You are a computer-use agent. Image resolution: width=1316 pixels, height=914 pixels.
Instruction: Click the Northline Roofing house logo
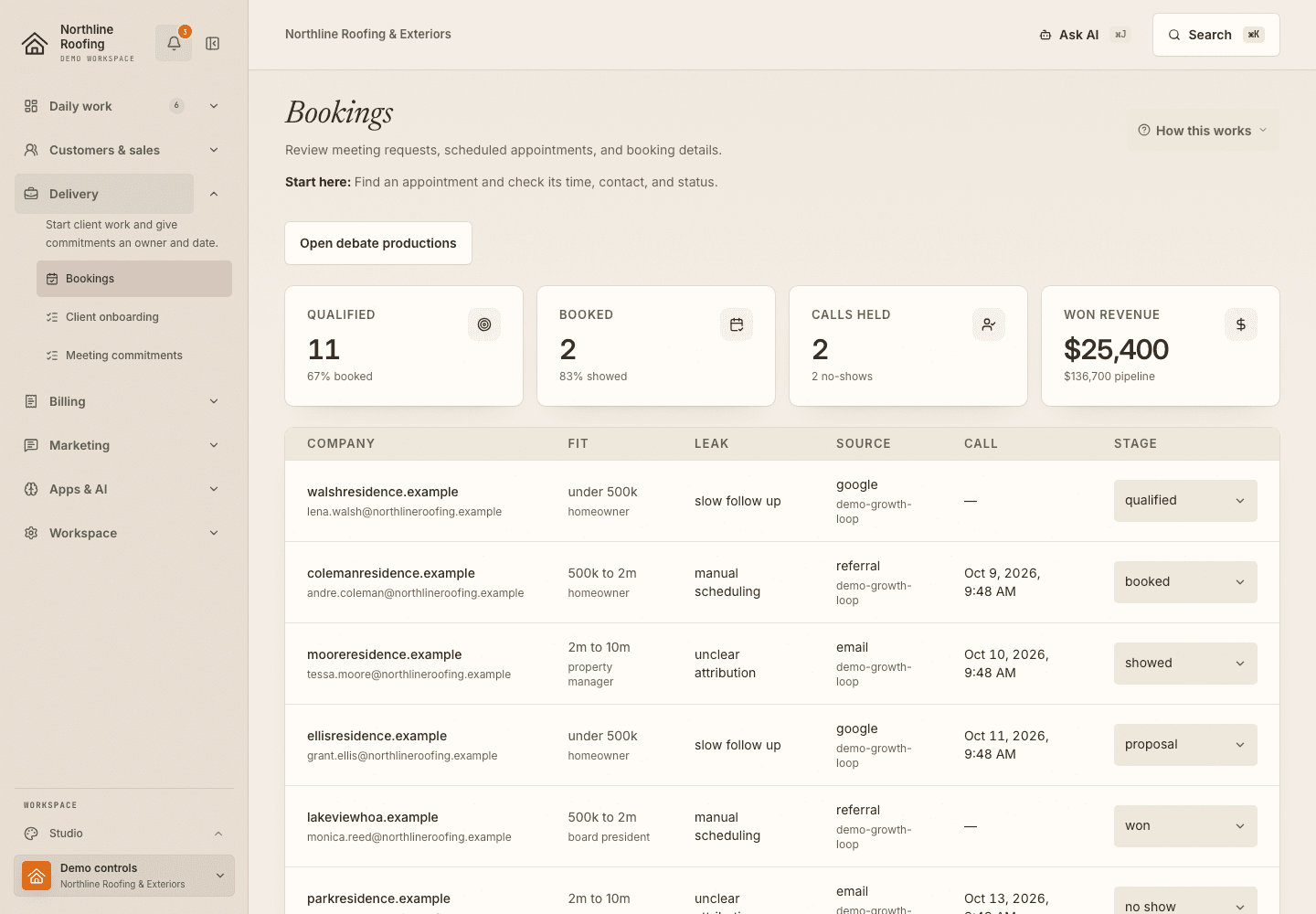coord(35,44)
